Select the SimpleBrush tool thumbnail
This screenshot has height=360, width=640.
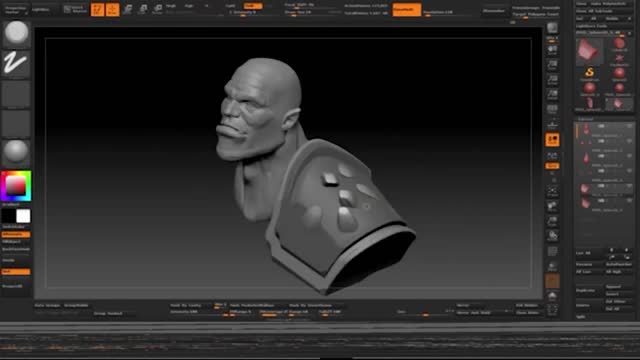[x=589, y=73]
